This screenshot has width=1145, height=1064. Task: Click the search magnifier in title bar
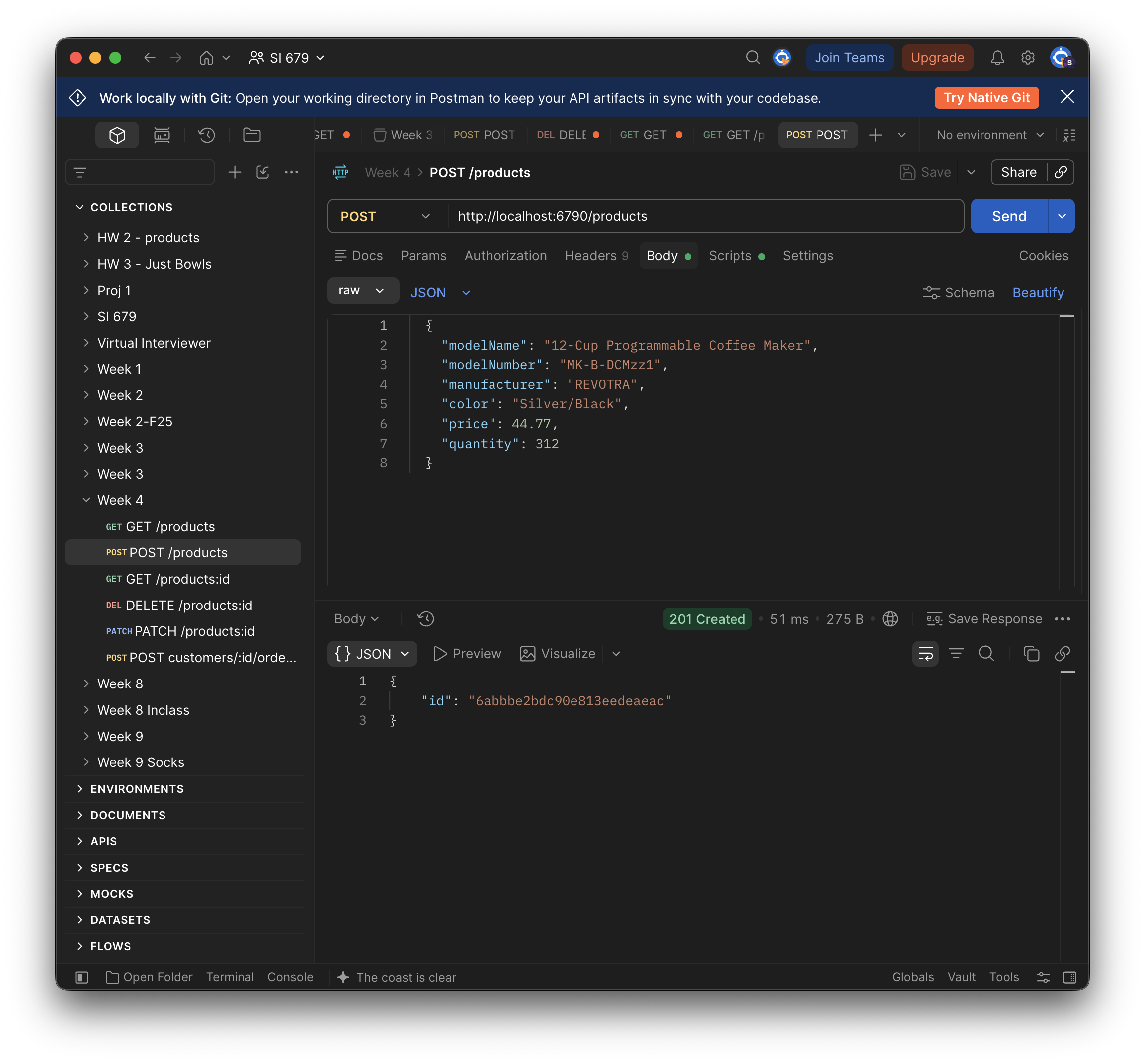753,57
